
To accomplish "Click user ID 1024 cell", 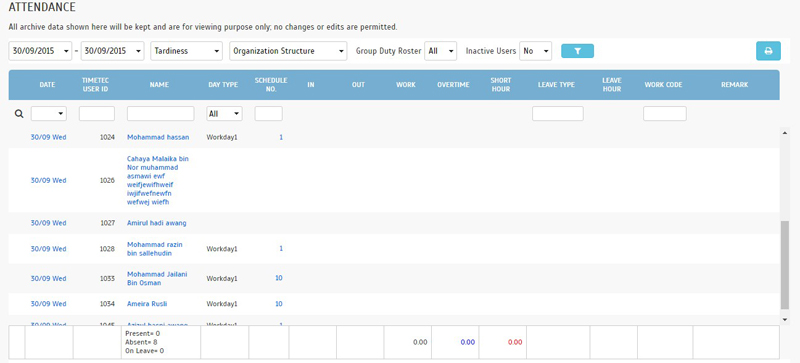I will (108, 137).
